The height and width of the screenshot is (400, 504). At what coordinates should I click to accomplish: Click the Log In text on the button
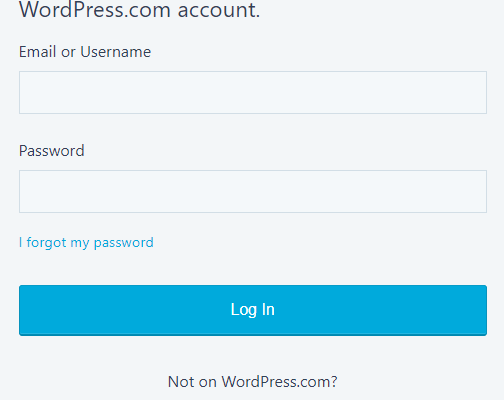253,310
